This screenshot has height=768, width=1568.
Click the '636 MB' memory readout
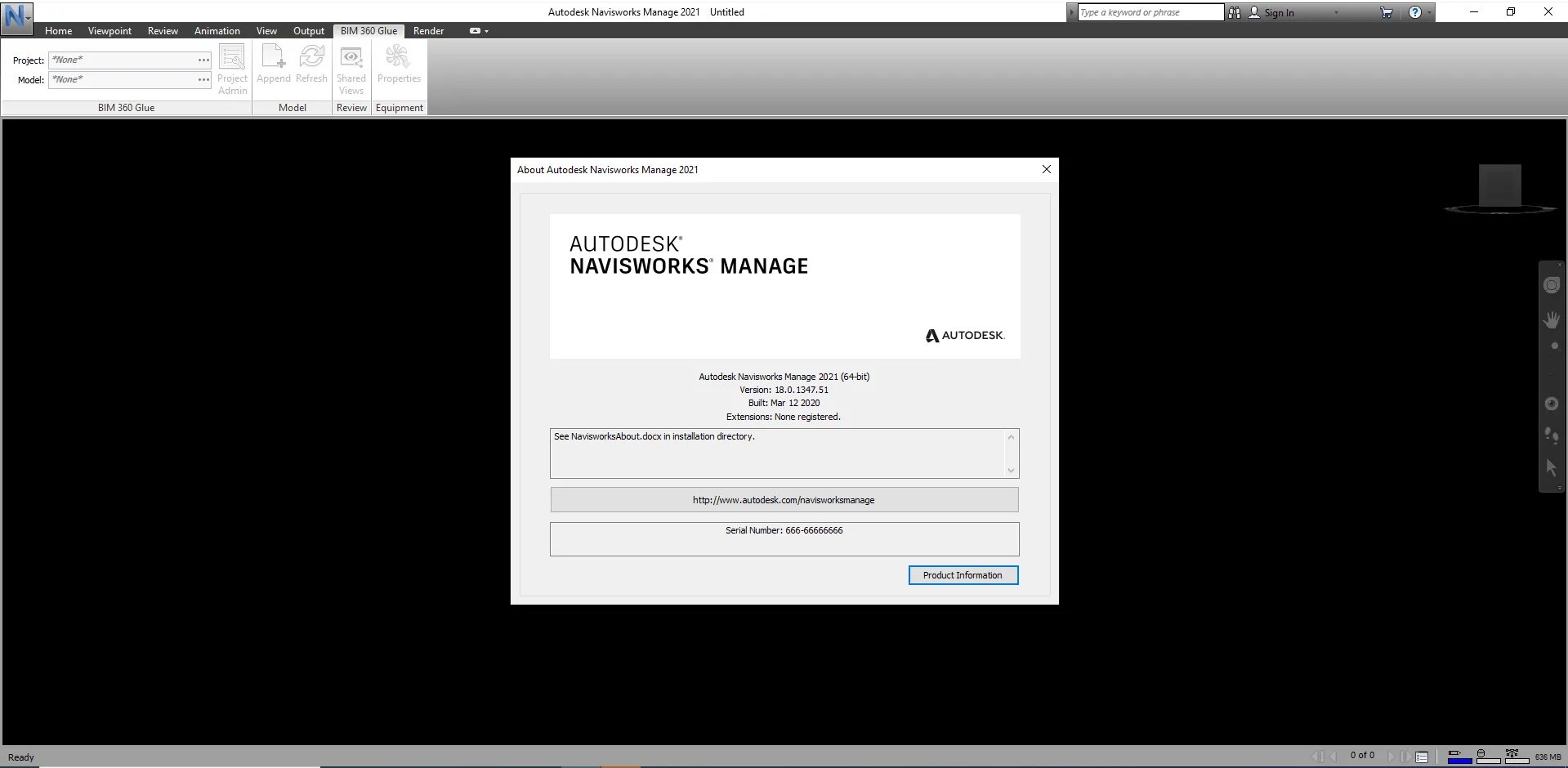pos(1548,757)
